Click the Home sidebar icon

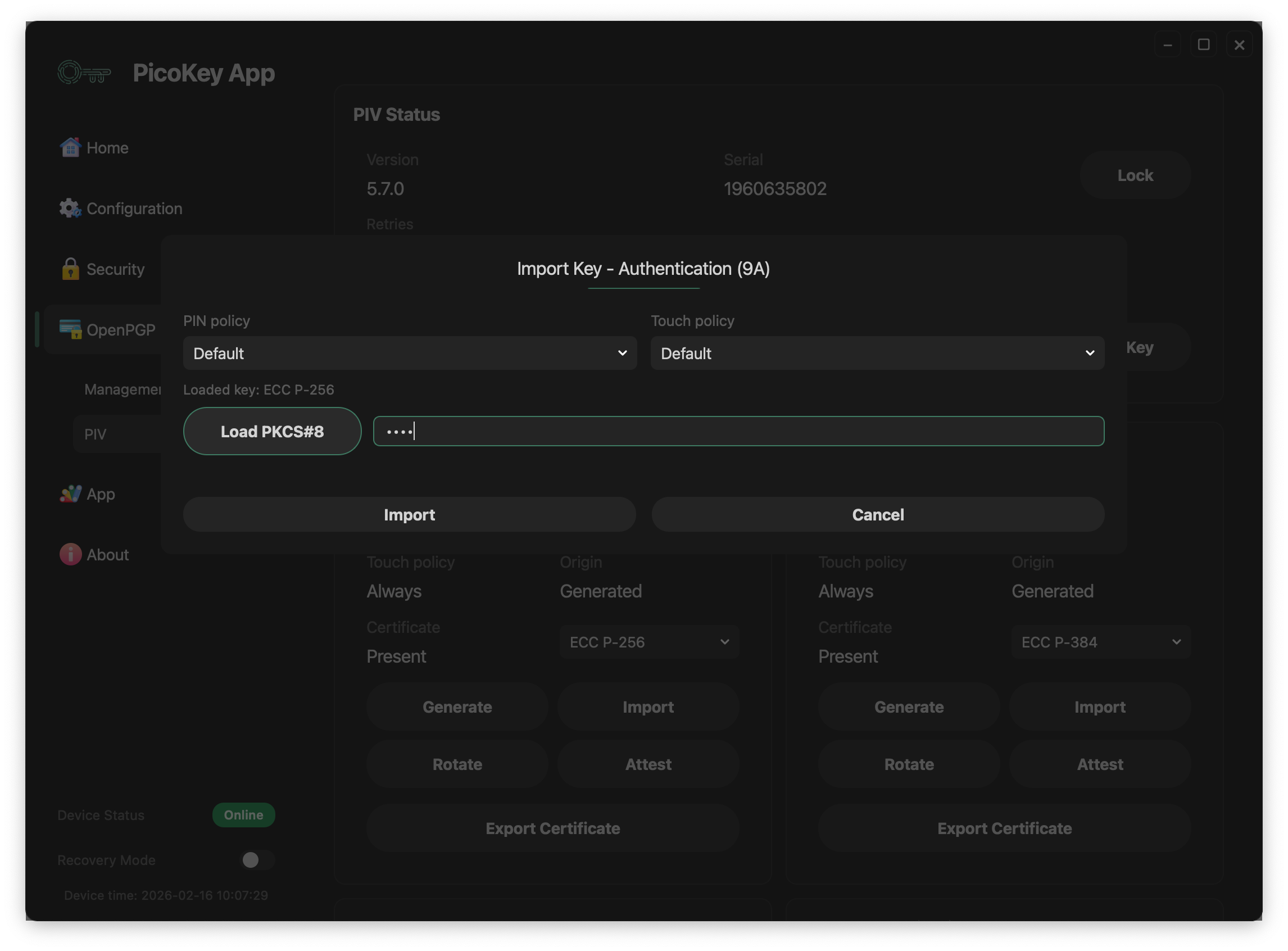point(70,147)
